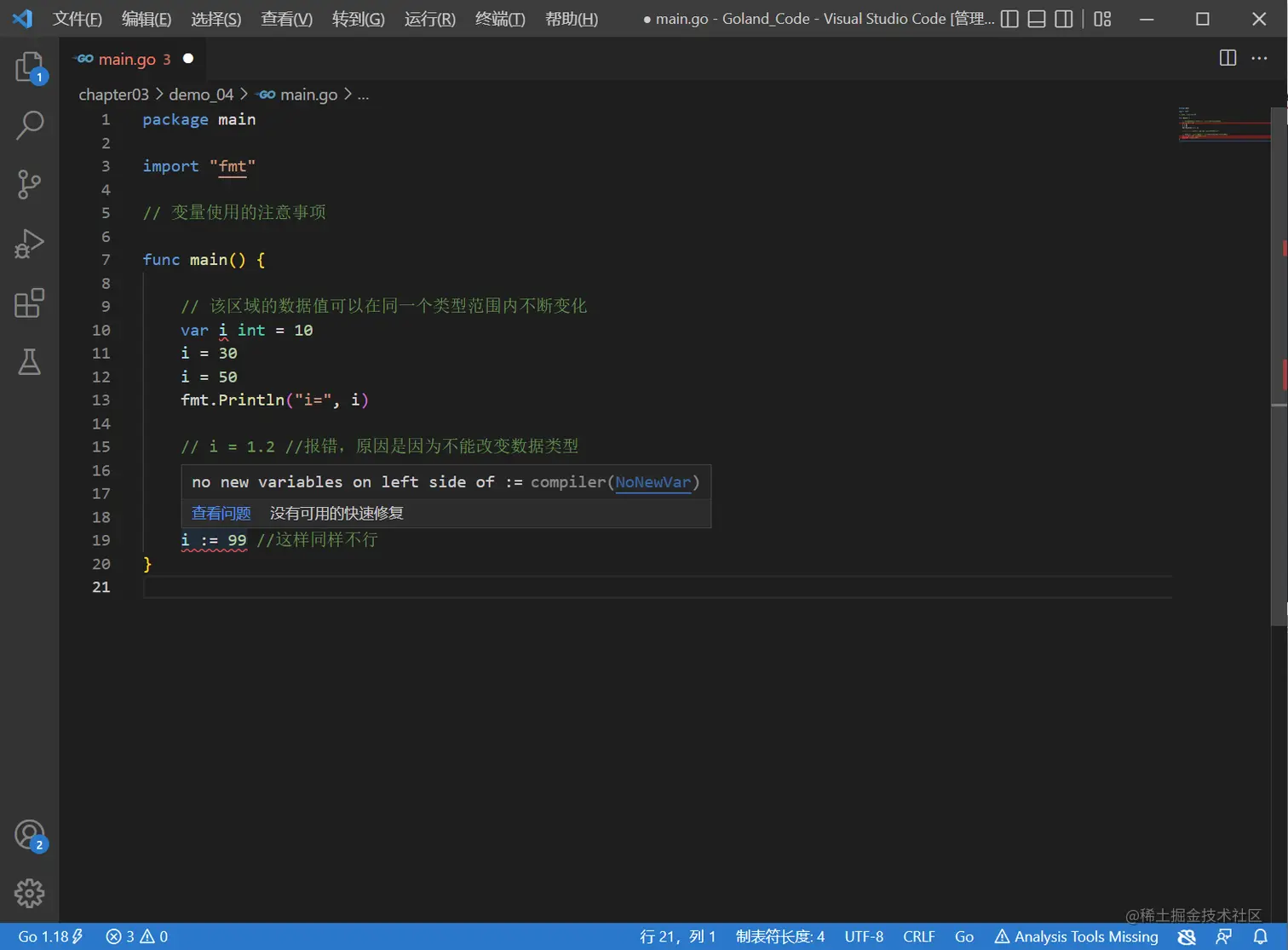Click the NoNewVar link in error popup
This screenshot has height=950, width=1288.
pyautogui.click(x=653, y=482)
